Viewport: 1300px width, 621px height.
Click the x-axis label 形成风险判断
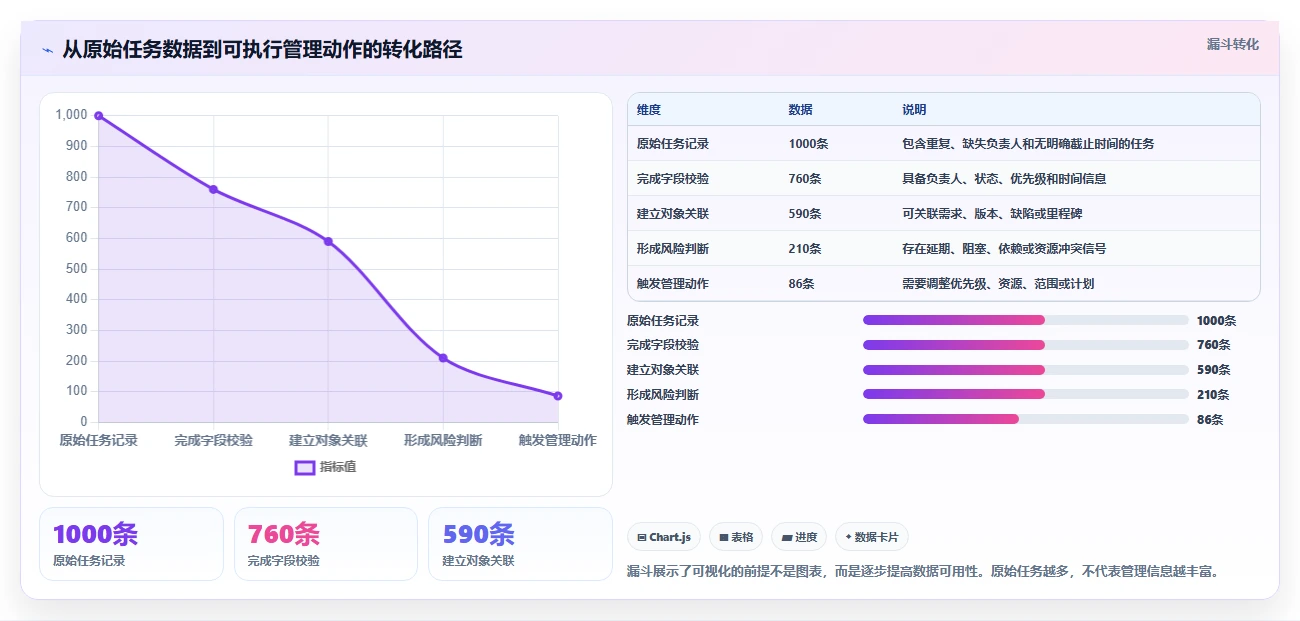pos(443,440)
